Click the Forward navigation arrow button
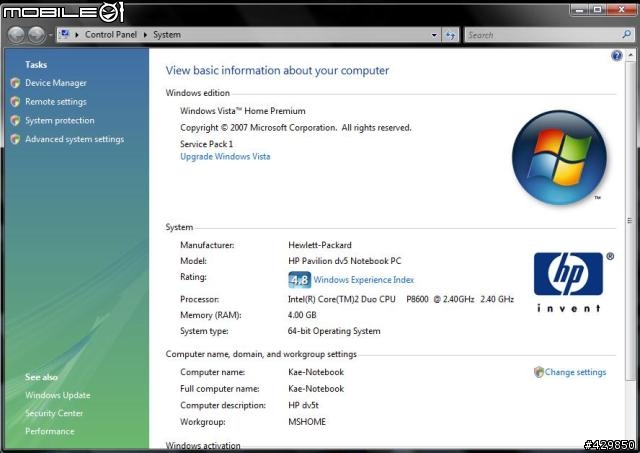Viewport: 640px width, 453px height. [36, 35]
